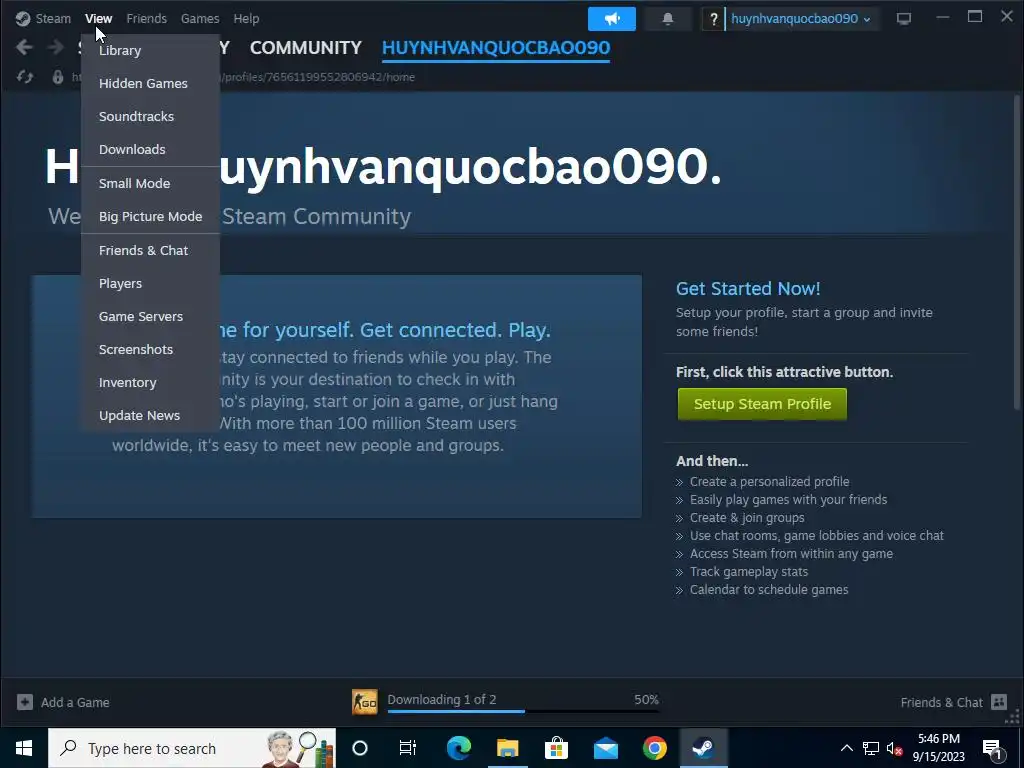
Task: Open File Explorer from taskbar
Action: tap(507, 748)
